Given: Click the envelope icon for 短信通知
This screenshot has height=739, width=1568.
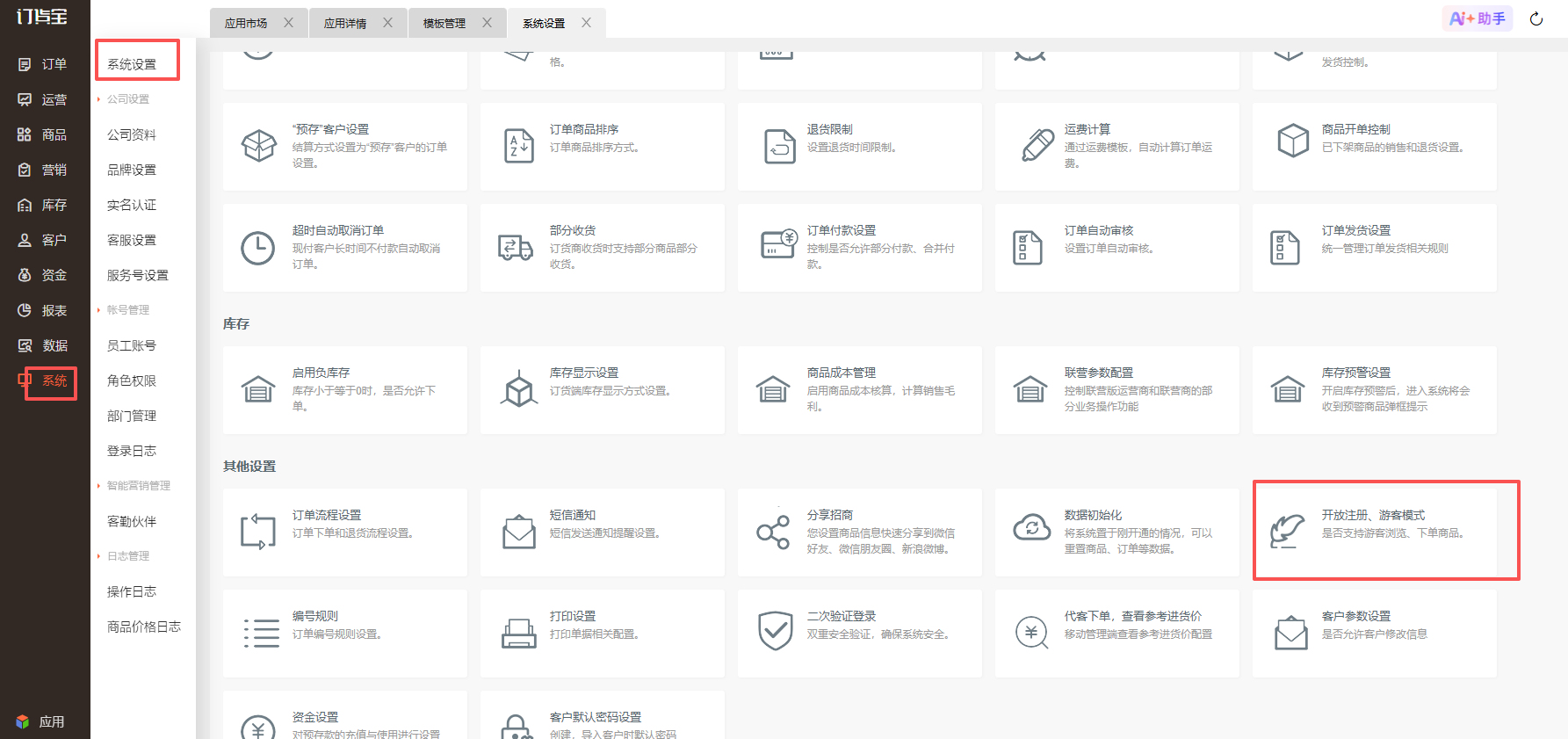Looking at the screenshot, I should [x=519, y=532].
